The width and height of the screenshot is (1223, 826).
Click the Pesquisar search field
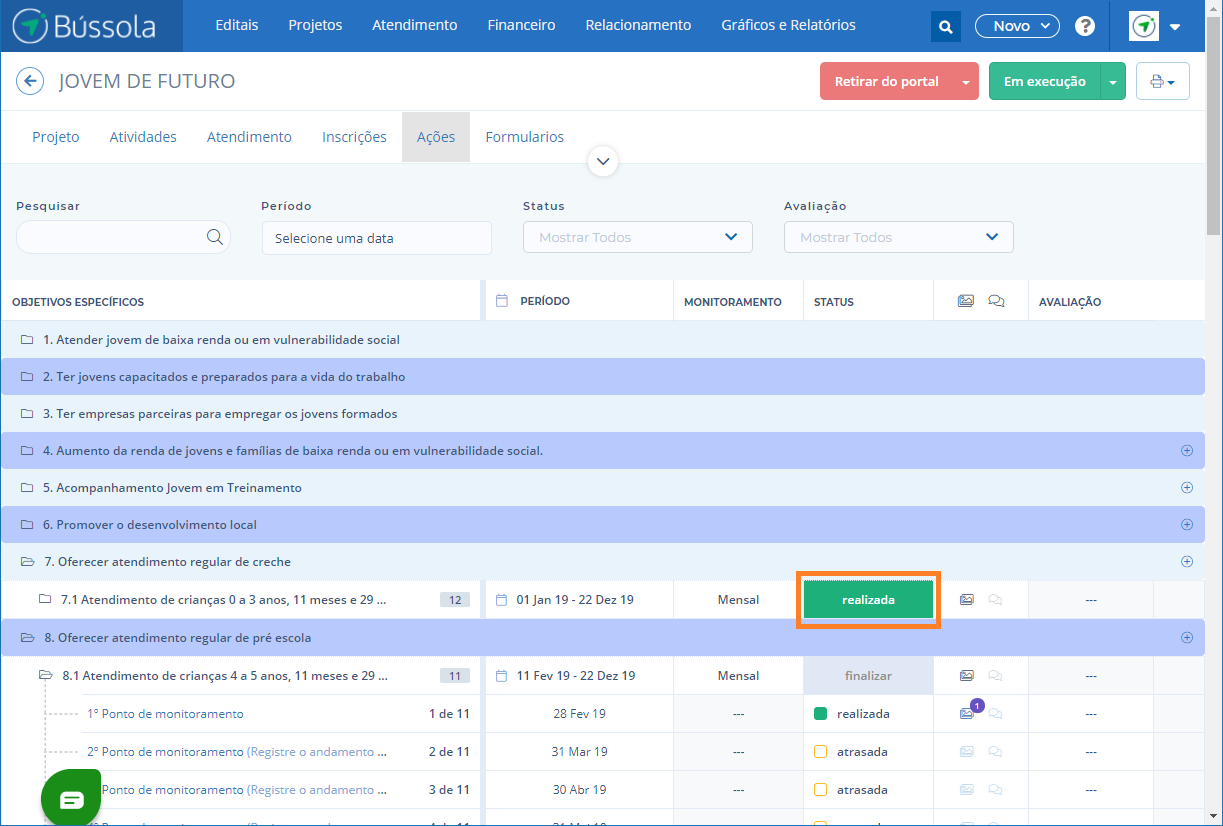click(x=123, y=237)
